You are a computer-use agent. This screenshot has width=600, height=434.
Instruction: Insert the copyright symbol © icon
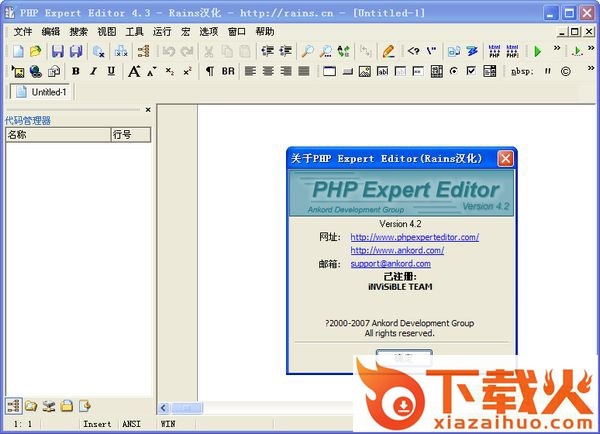click(x=565, y=71)
